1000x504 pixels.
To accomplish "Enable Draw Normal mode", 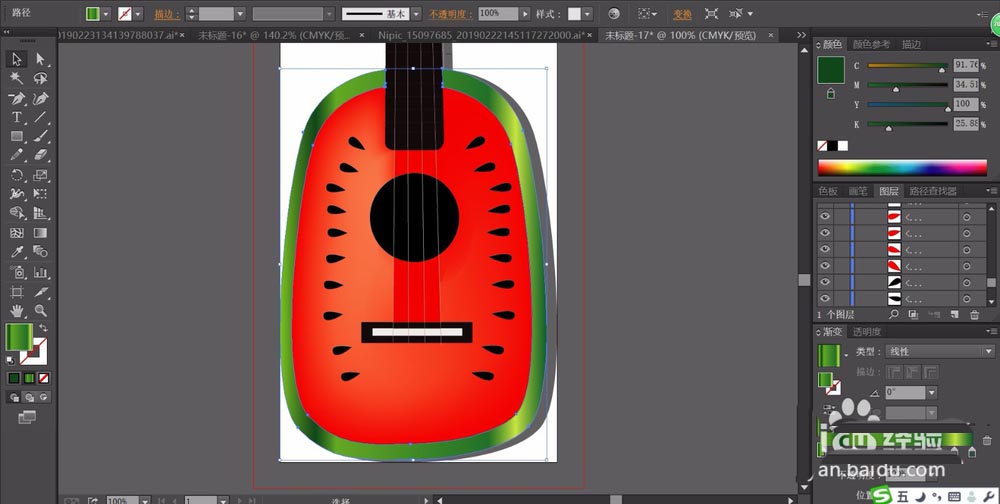I will click(x=14, y=397).
